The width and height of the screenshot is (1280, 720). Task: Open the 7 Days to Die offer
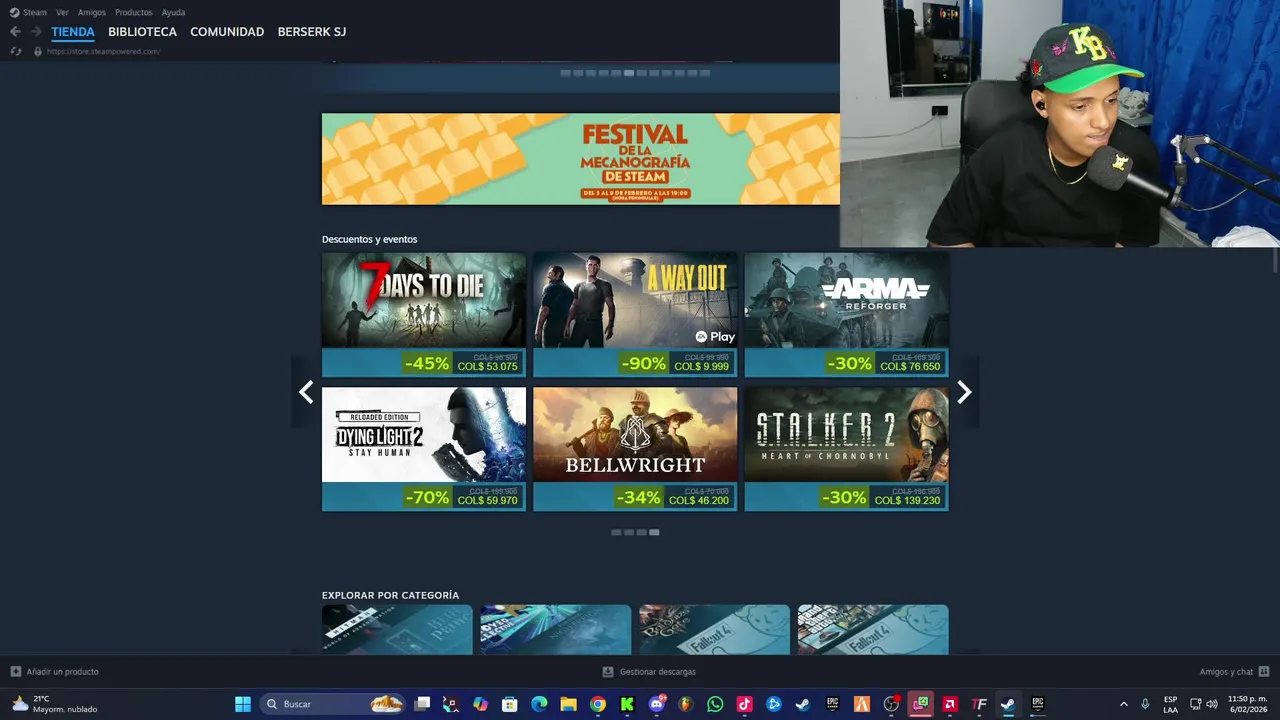[424, 314]
